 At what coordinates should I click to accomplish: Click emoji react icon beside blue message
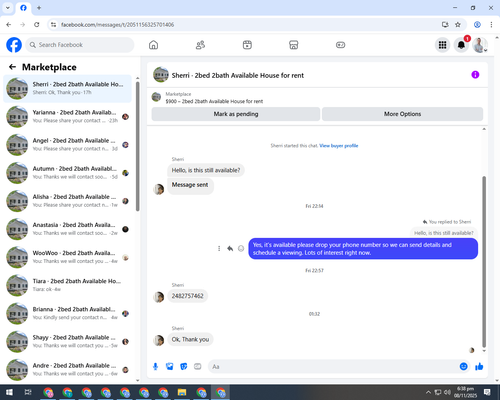241,248
